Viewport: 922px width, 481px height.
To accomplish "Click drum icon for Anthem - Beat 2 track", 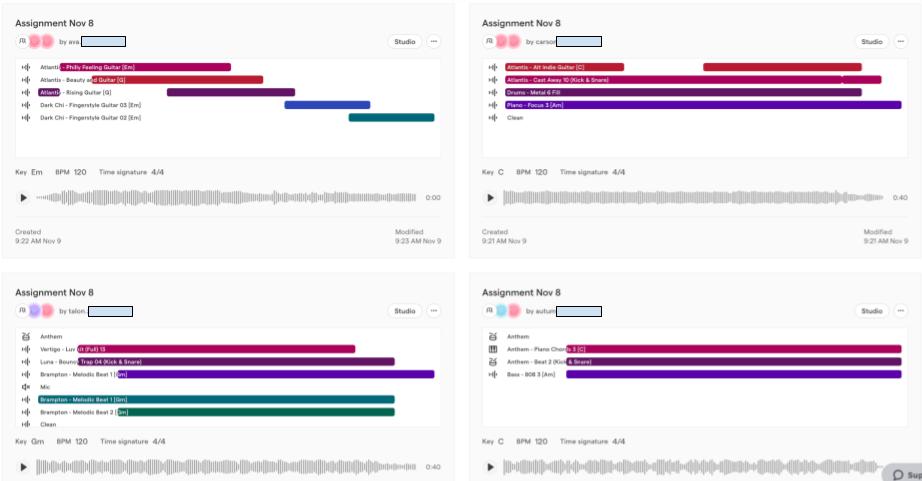I will pos(493,362).
